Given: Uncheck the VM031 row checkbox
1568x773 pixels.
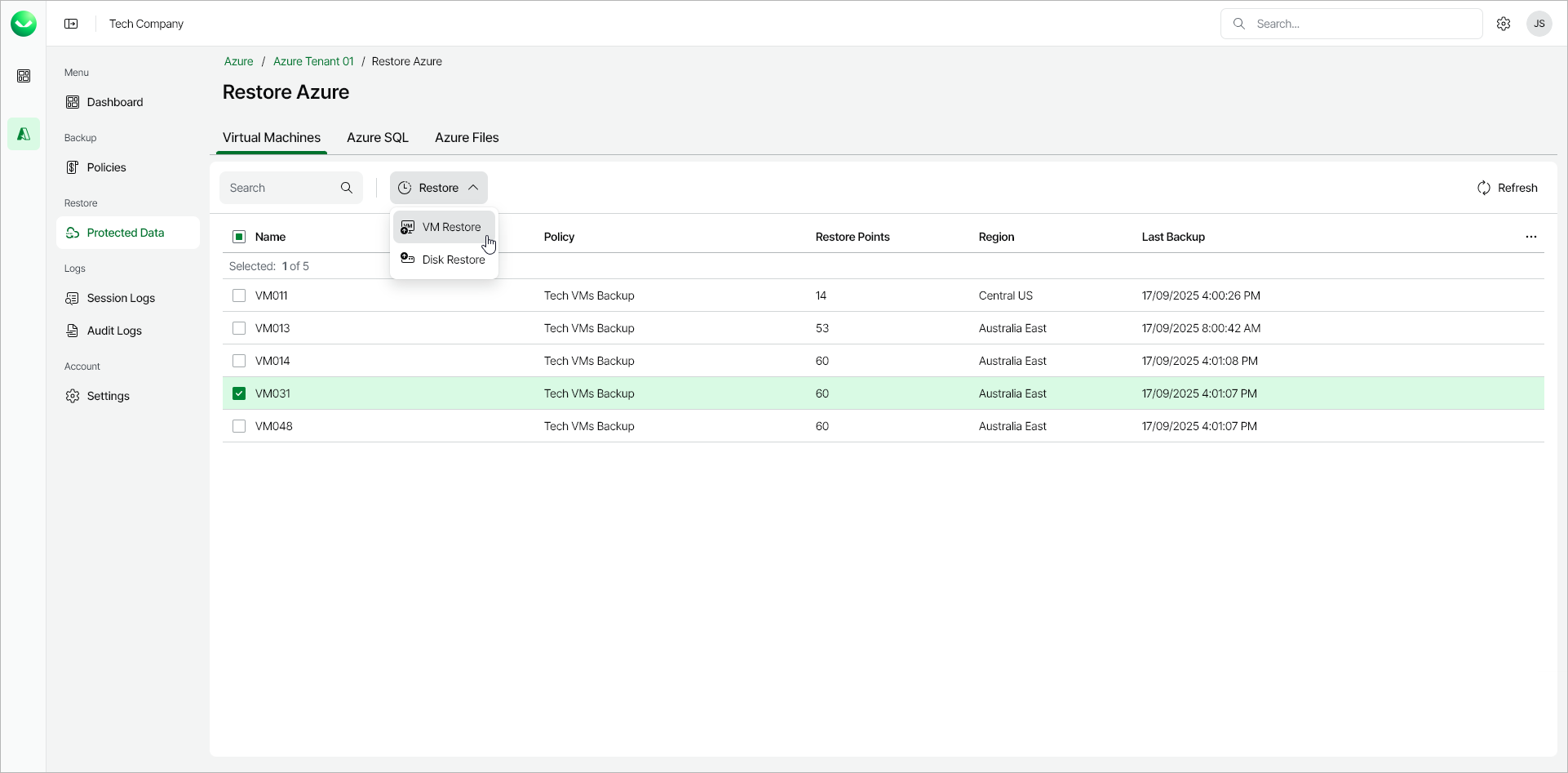Looking at the screenshot, I should [239, 393].
